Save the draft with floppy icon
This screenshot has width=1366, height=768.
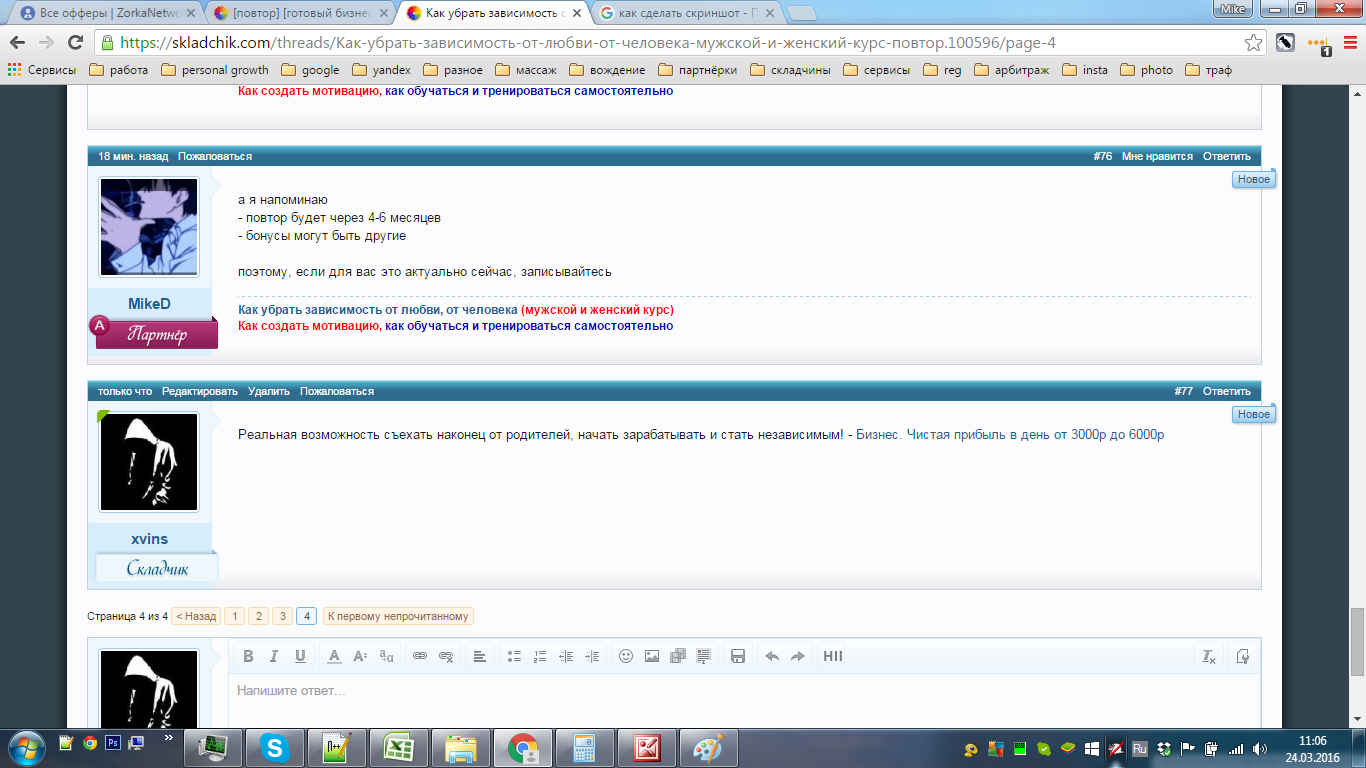click(738, 656)
